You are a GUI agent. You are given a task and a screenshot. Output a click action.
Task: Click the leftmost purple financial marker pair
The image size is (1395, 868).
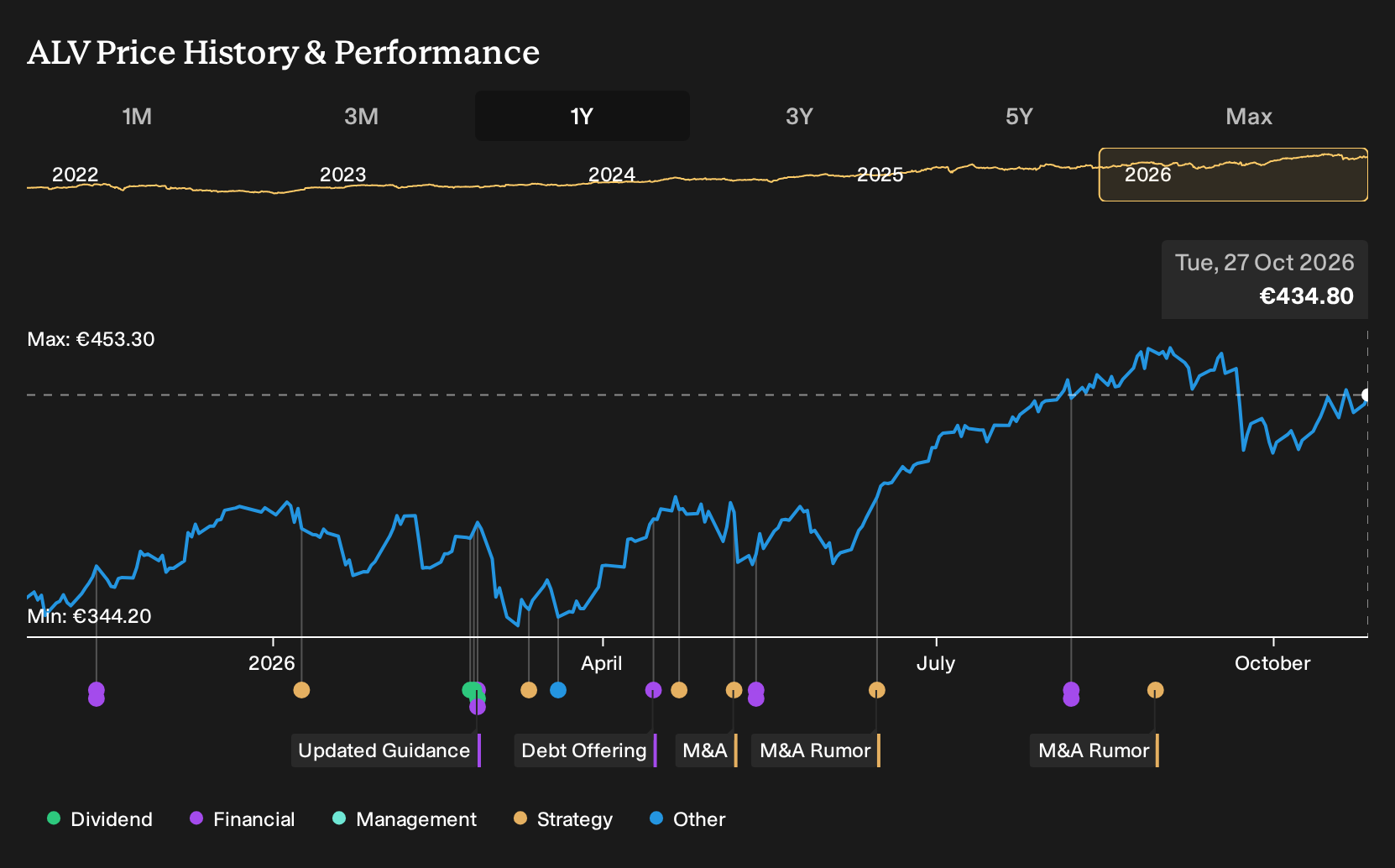[x=97, y=694]
